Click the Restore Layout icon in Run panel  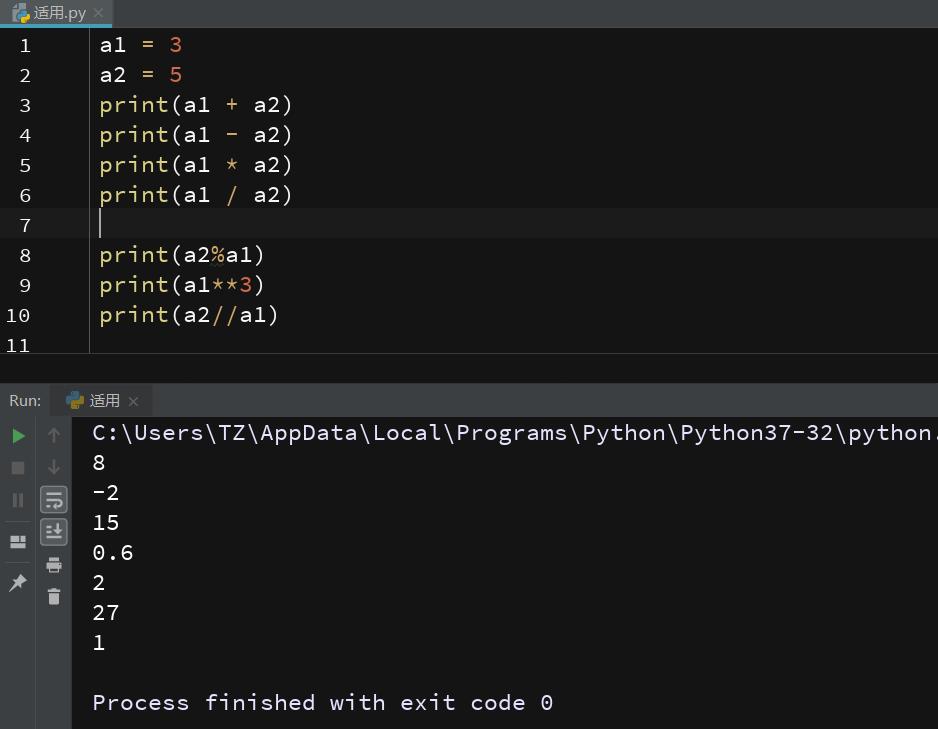[x=16, y=541]
